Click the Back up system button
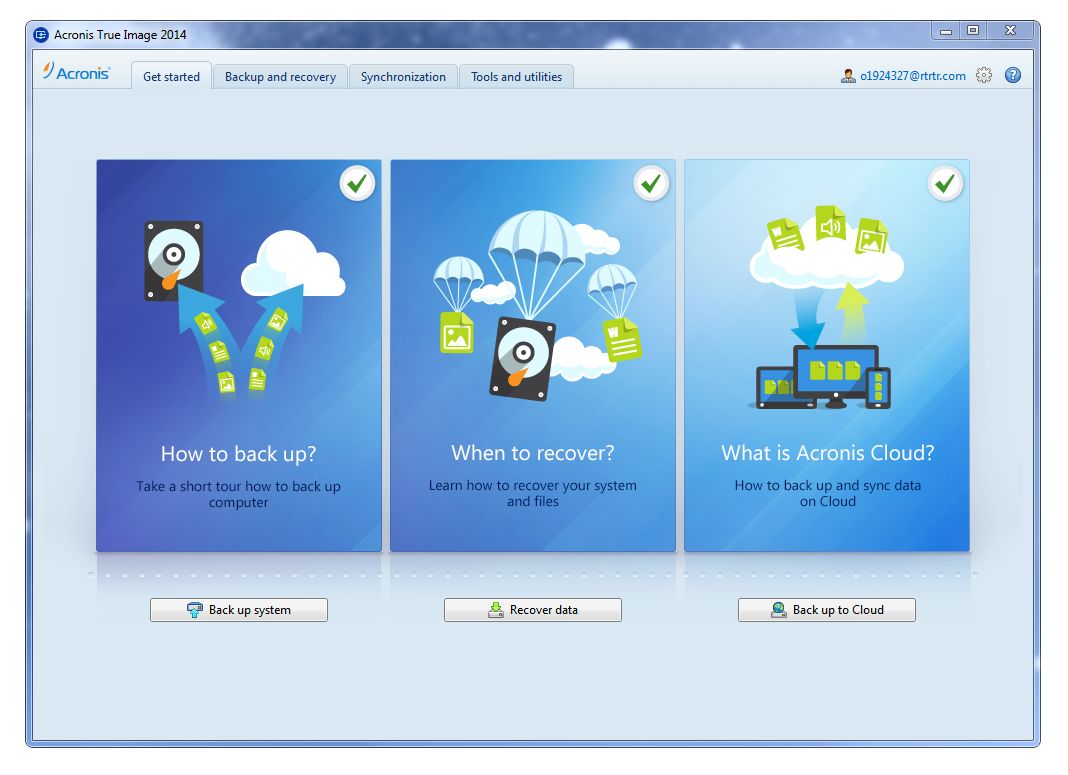The height and width of the screenshot is (775, 1068). click(239, 610)
